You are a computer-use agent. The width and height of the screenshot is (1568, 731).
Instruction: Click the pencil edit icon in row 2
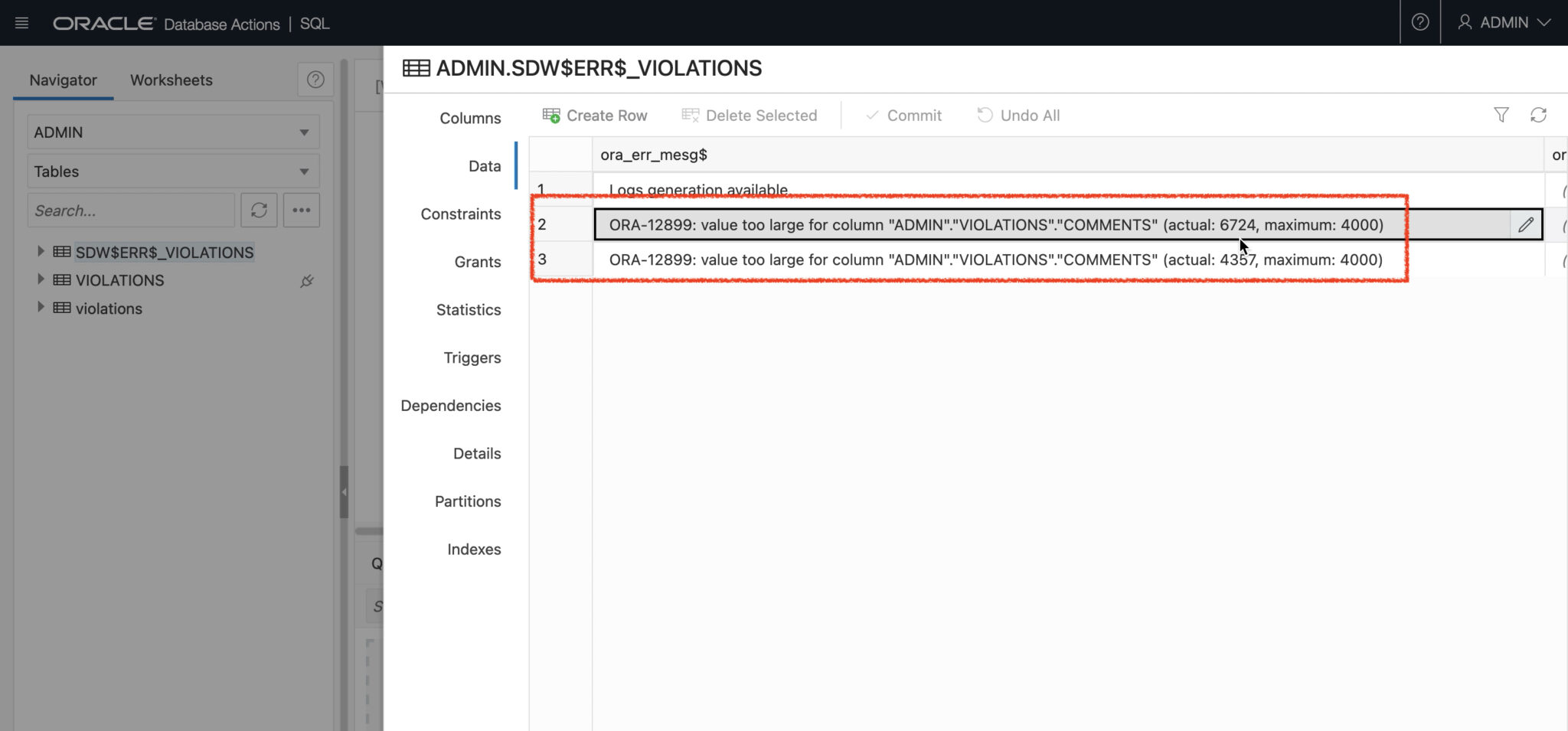tap(1525, 224)
